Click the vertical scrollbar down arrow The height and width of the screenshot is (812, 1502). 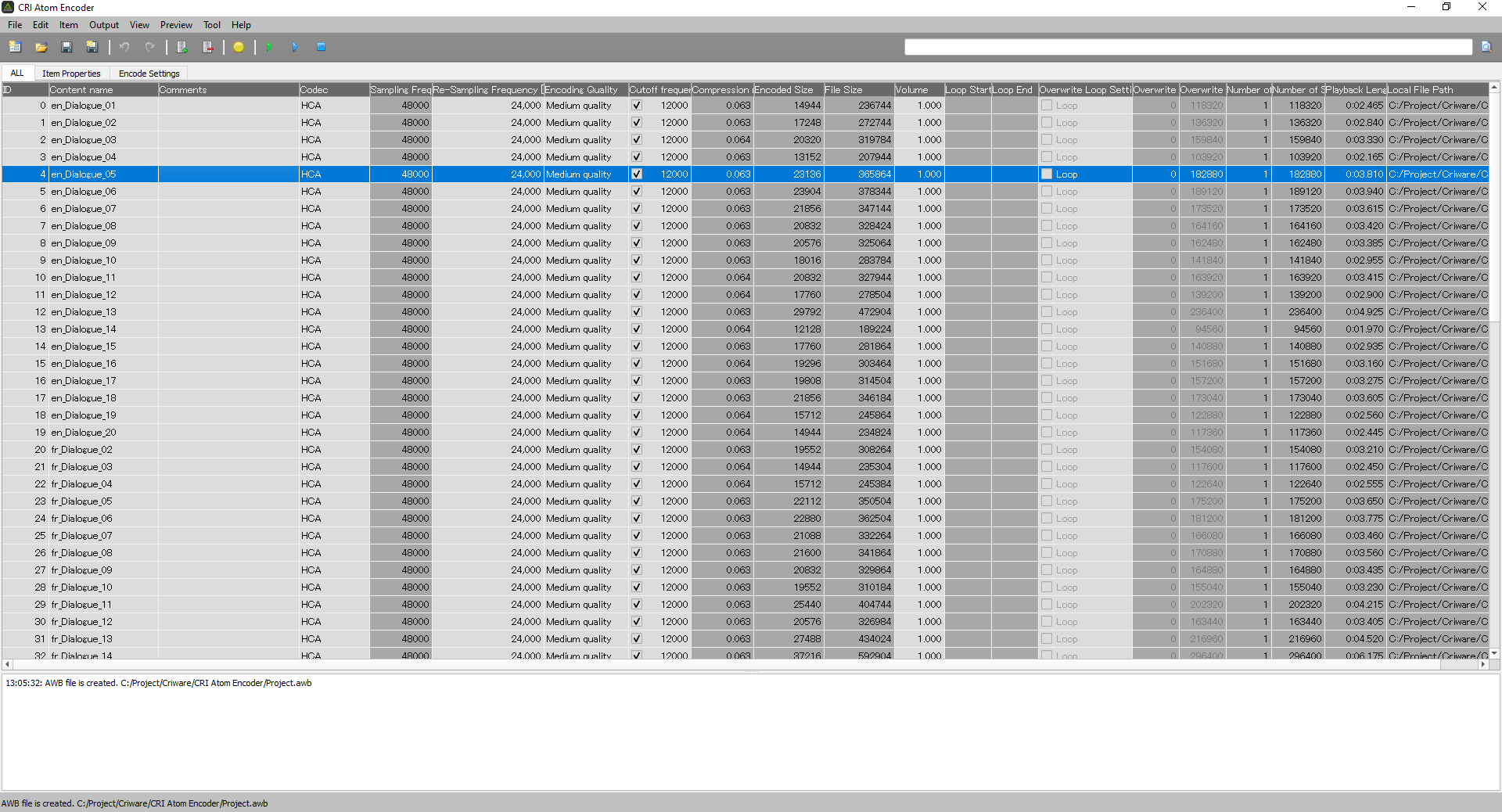1494,653
